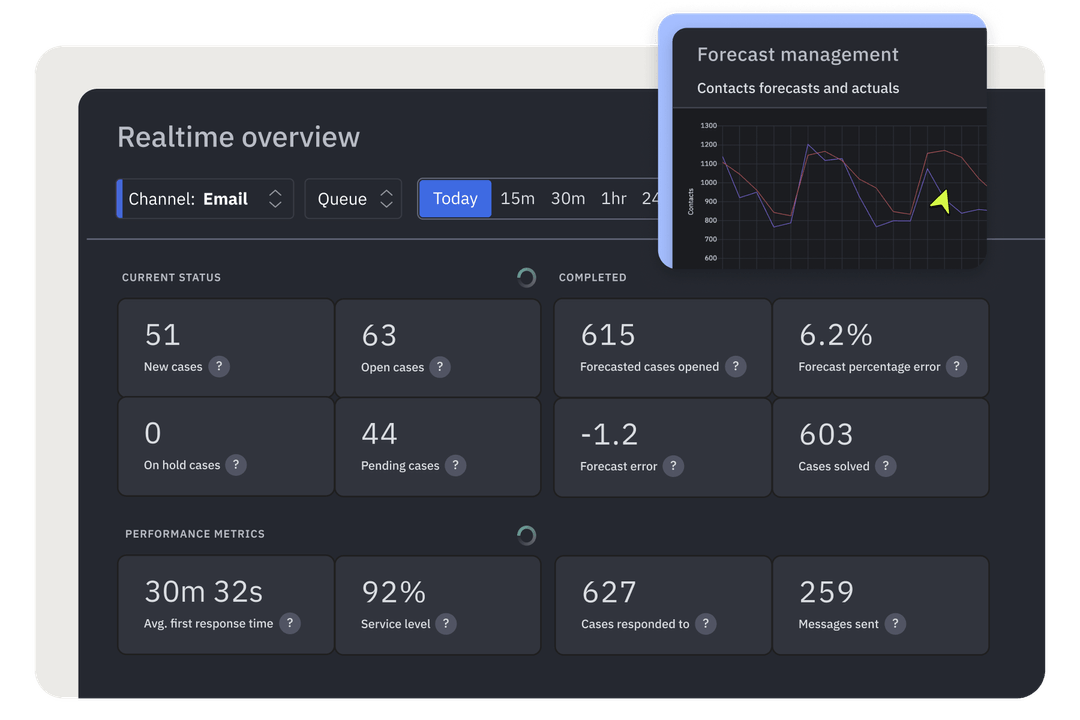The height and width of the screenshot is (720, 1080).
Task: Switch to the 1hr tab
Action: coord(614,198)
